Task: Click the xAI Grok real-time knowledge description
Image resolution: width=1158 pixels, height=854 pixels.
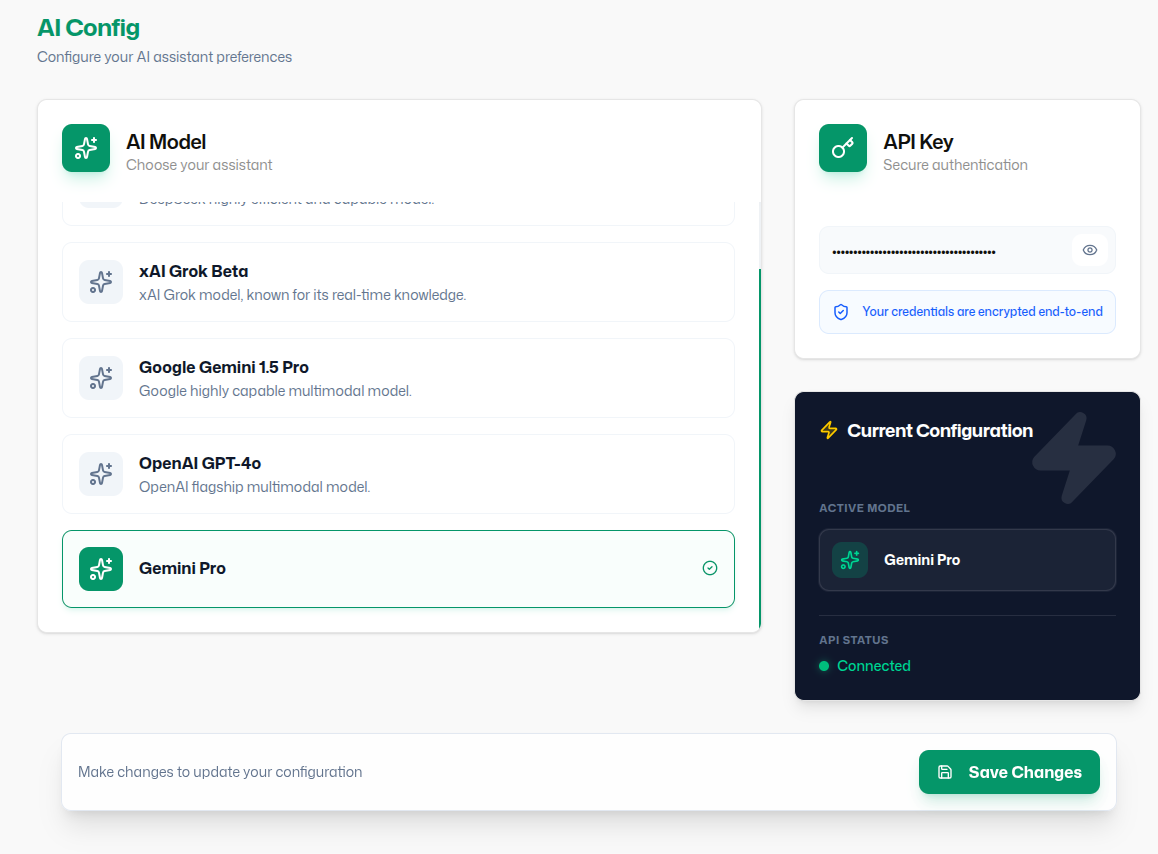Action: 303,295
